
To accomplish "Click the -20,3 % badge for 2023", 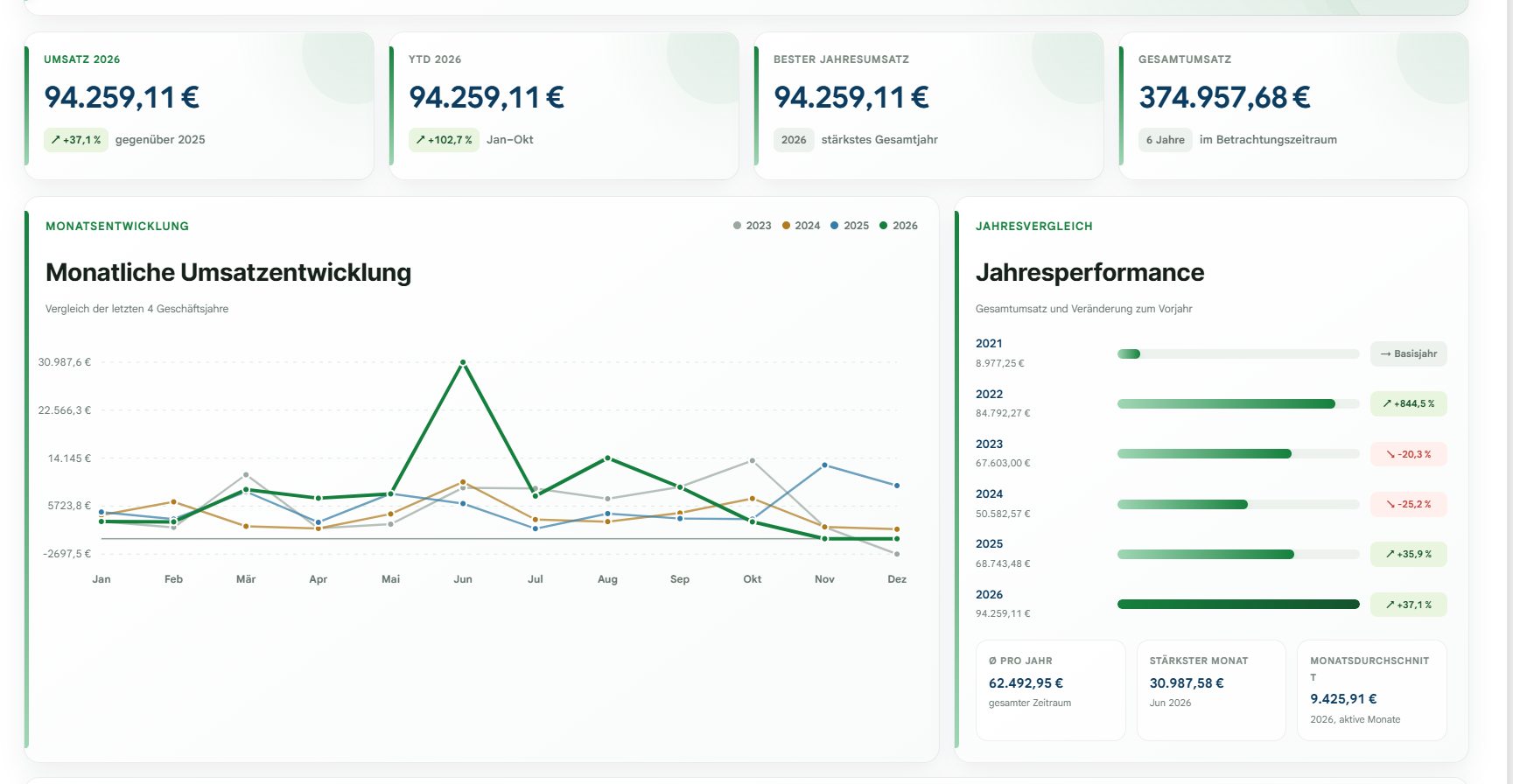I will tap(1409, 454).
